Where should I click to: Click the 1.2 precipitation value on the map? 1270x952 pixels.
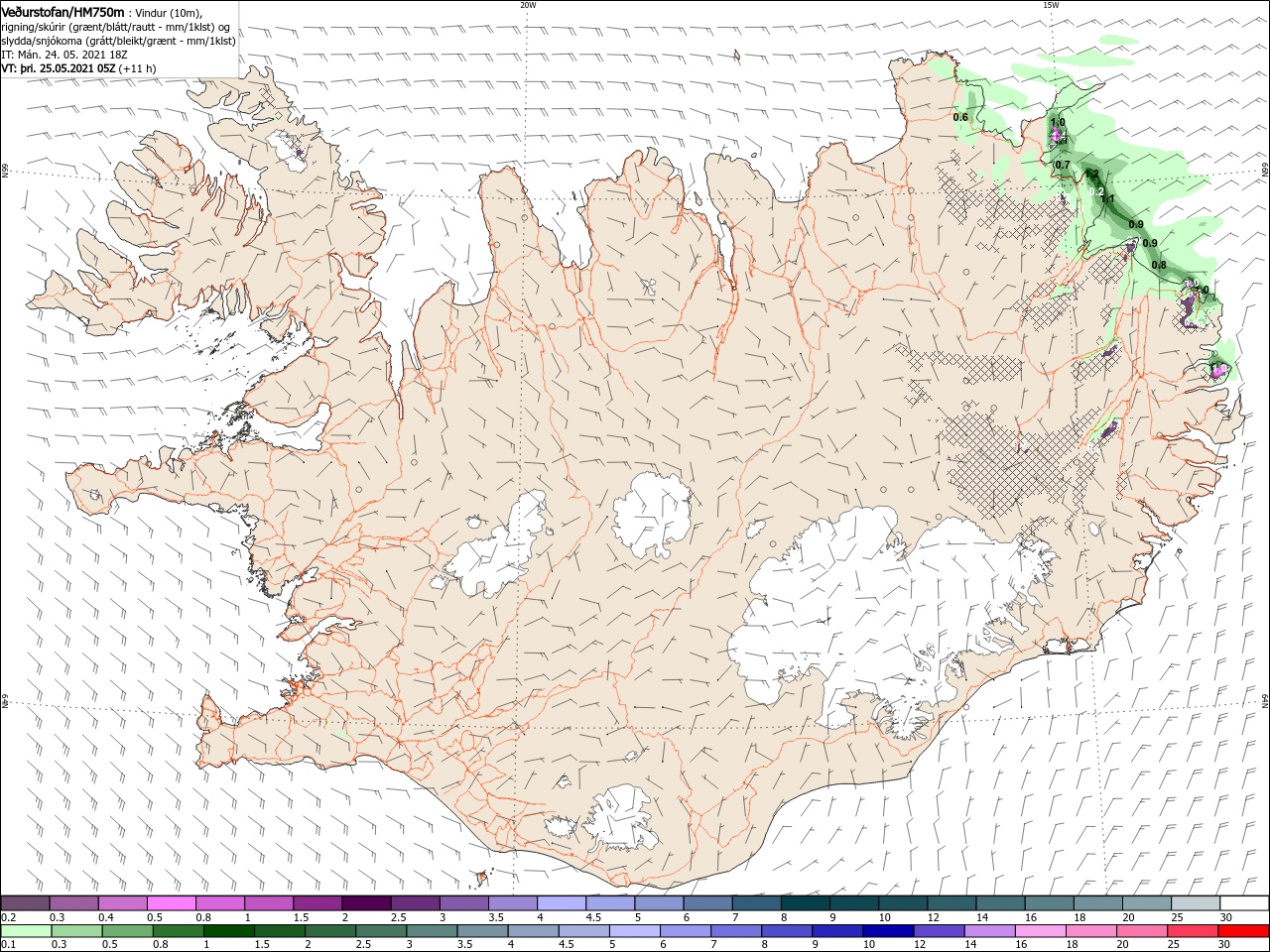pos(1091,175)
